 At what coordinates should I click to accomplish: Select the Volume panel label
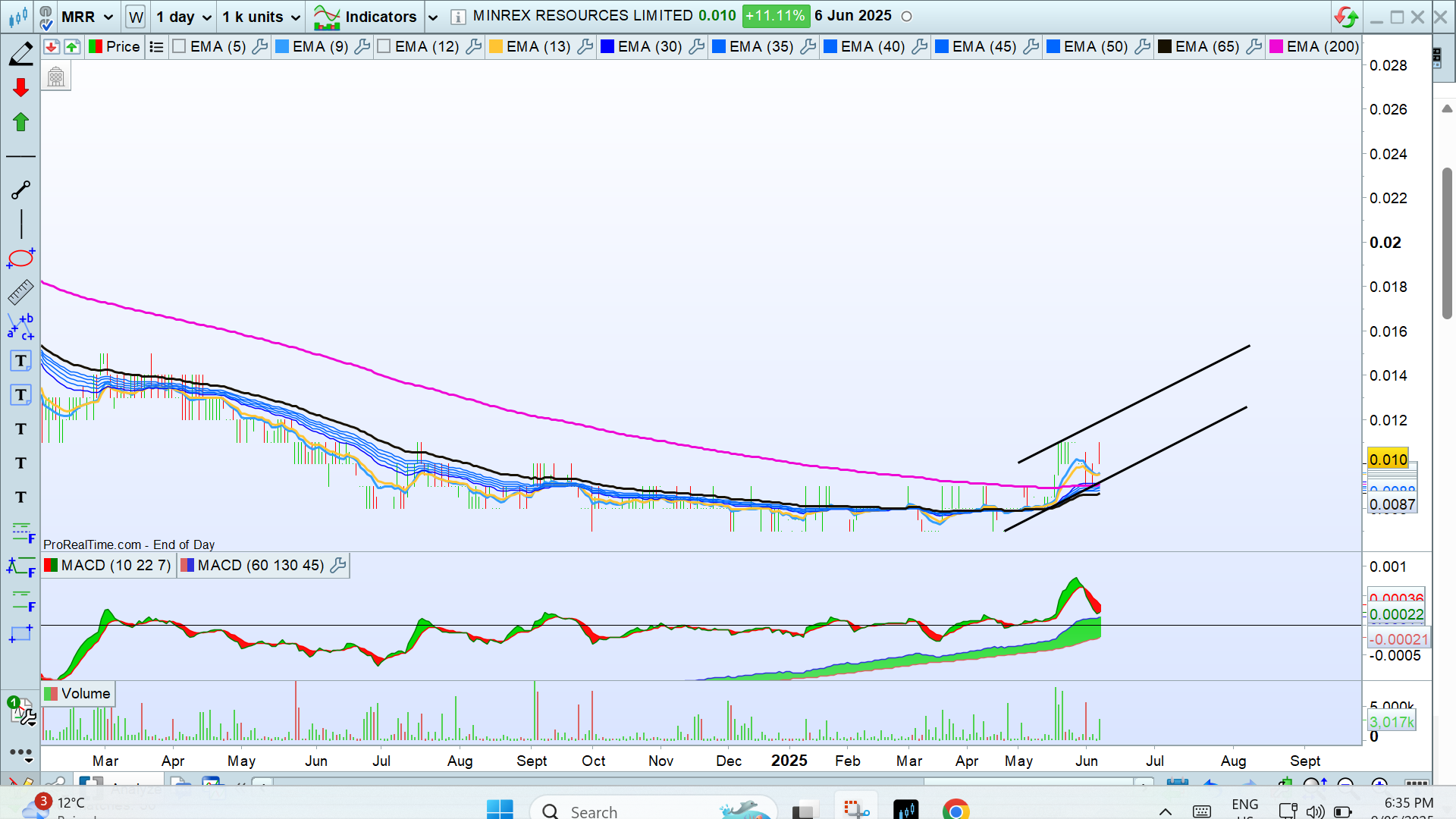86,693
